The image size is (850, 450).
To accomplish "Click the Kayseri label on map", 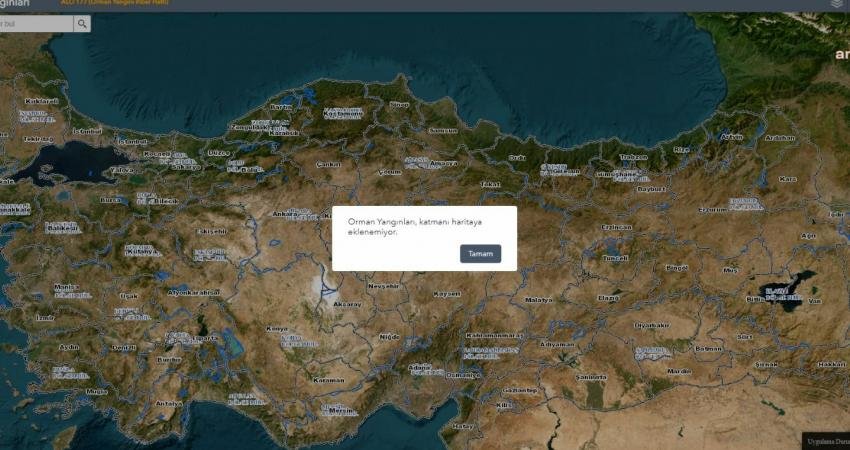I will pyautogui.click(x=447, y=294).
